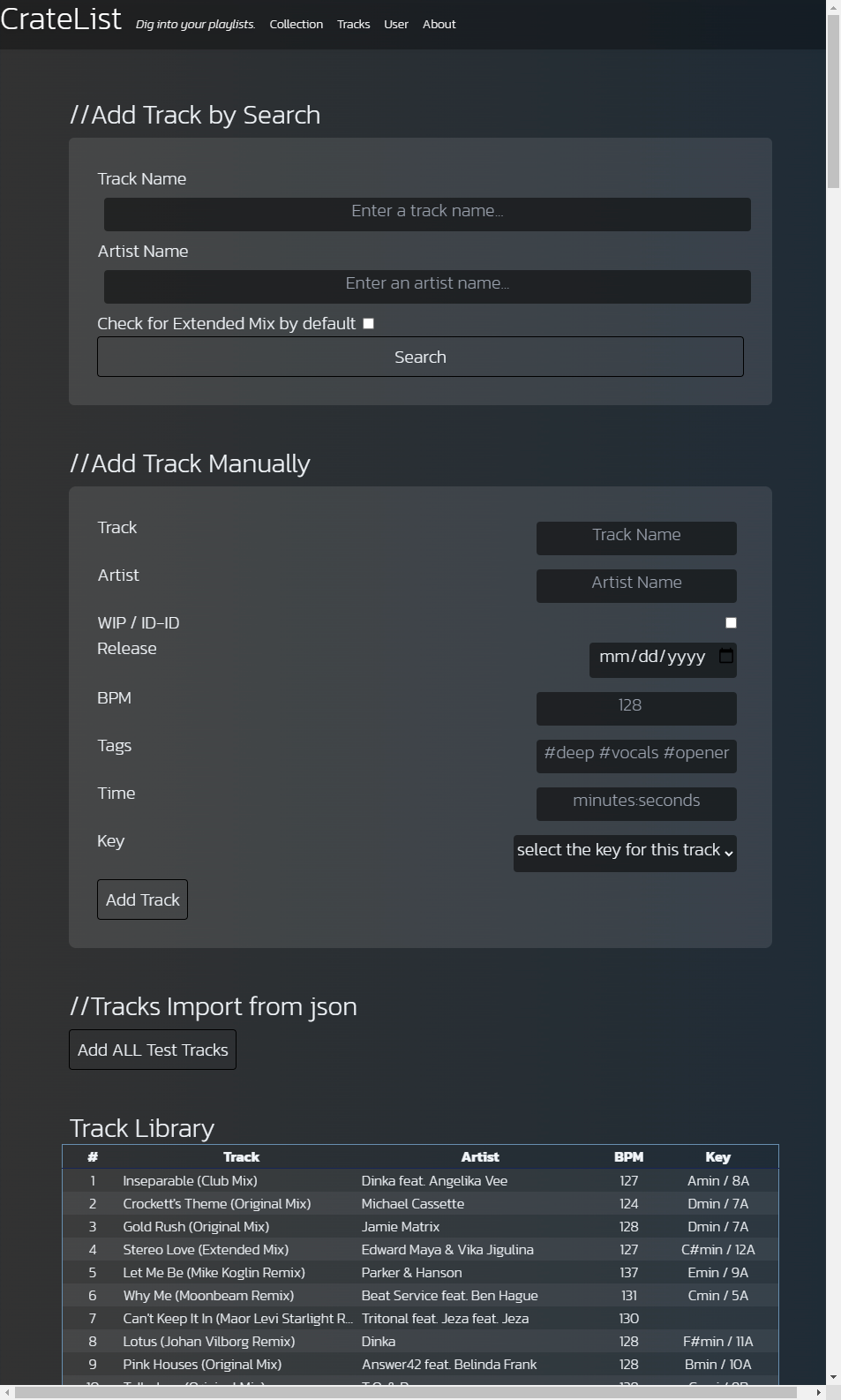Toggle Check for Extended Mix by default checkbox

pyautogui.click(x=368, y=324)
